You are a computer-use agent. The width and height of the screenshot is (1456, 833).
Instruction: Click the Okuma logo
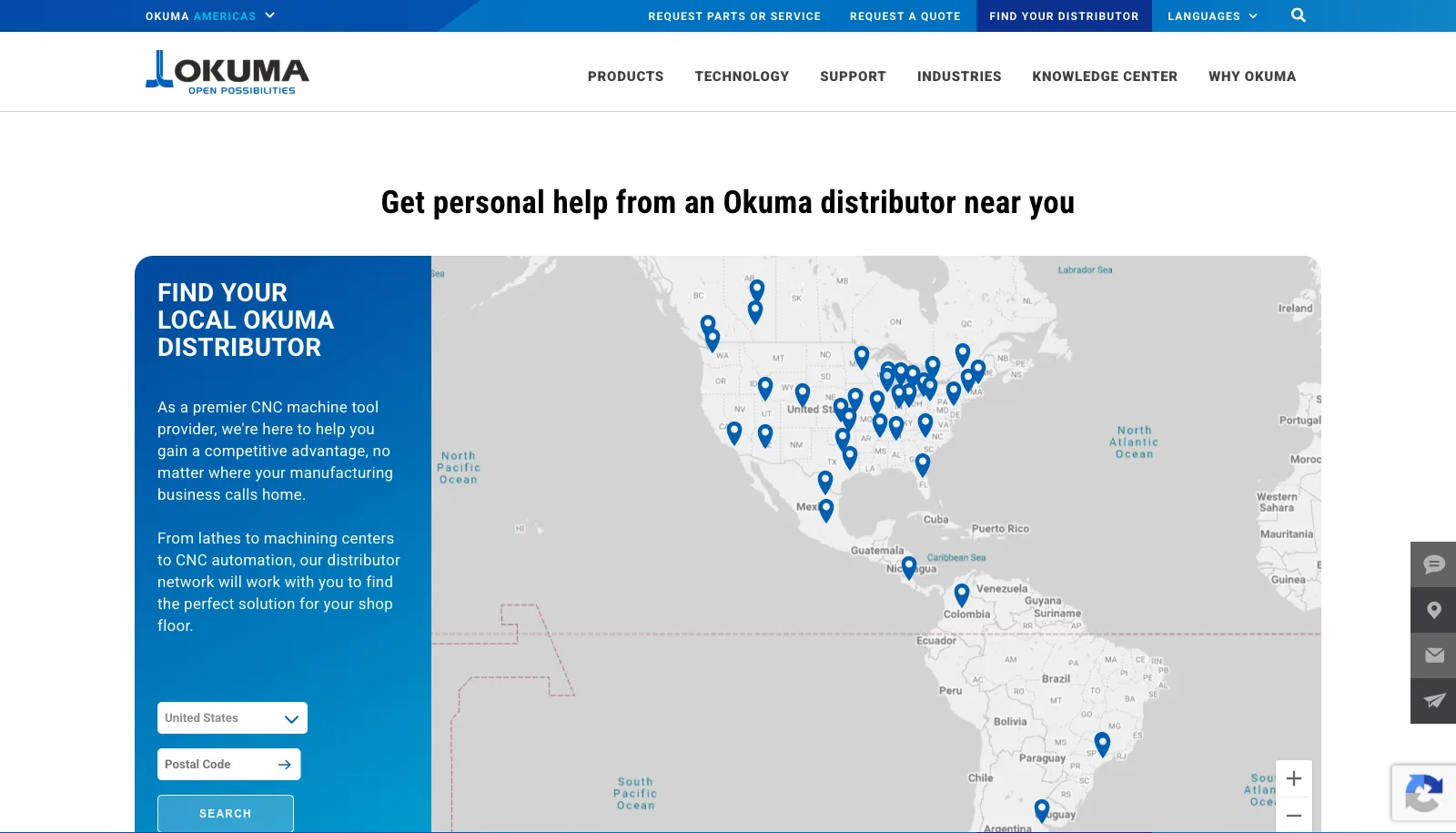[x=227, y=72]
